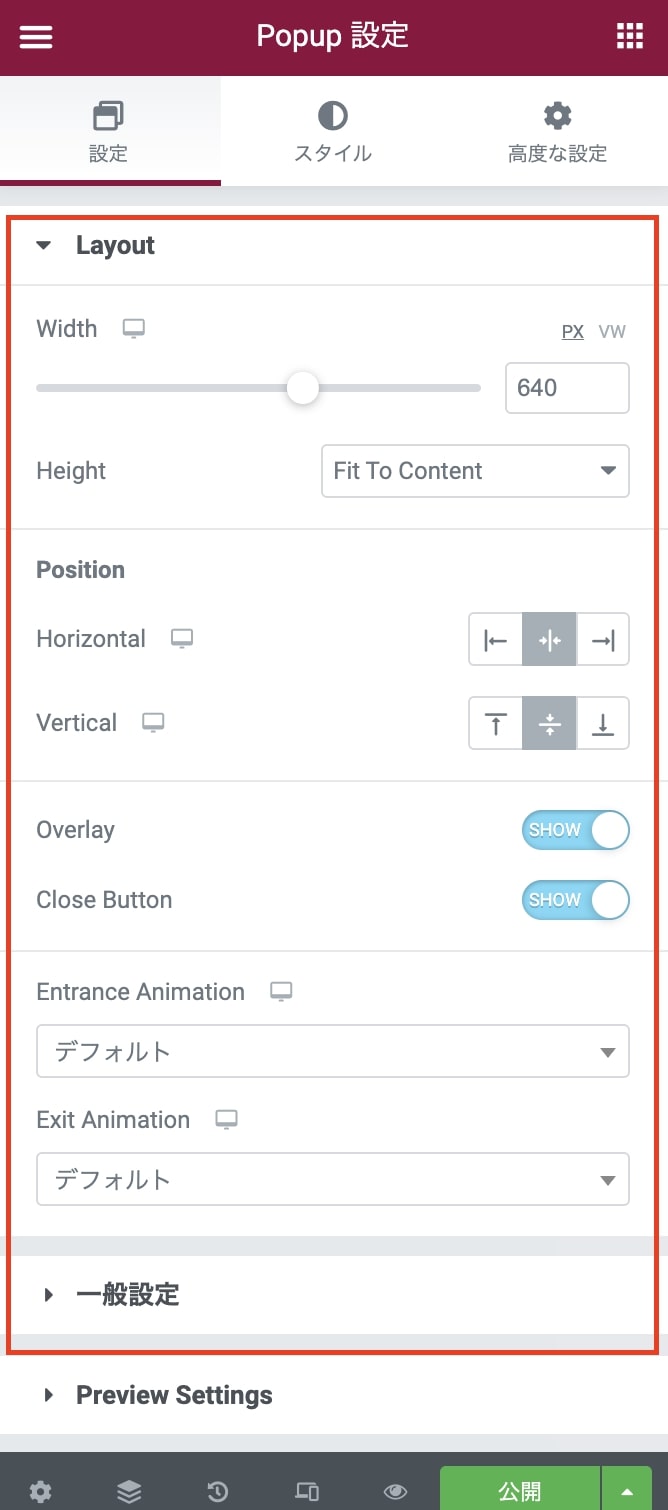The image size is (668, 1510).
Task: Toggle the Close Button switch
Action: tap(575, 900)
